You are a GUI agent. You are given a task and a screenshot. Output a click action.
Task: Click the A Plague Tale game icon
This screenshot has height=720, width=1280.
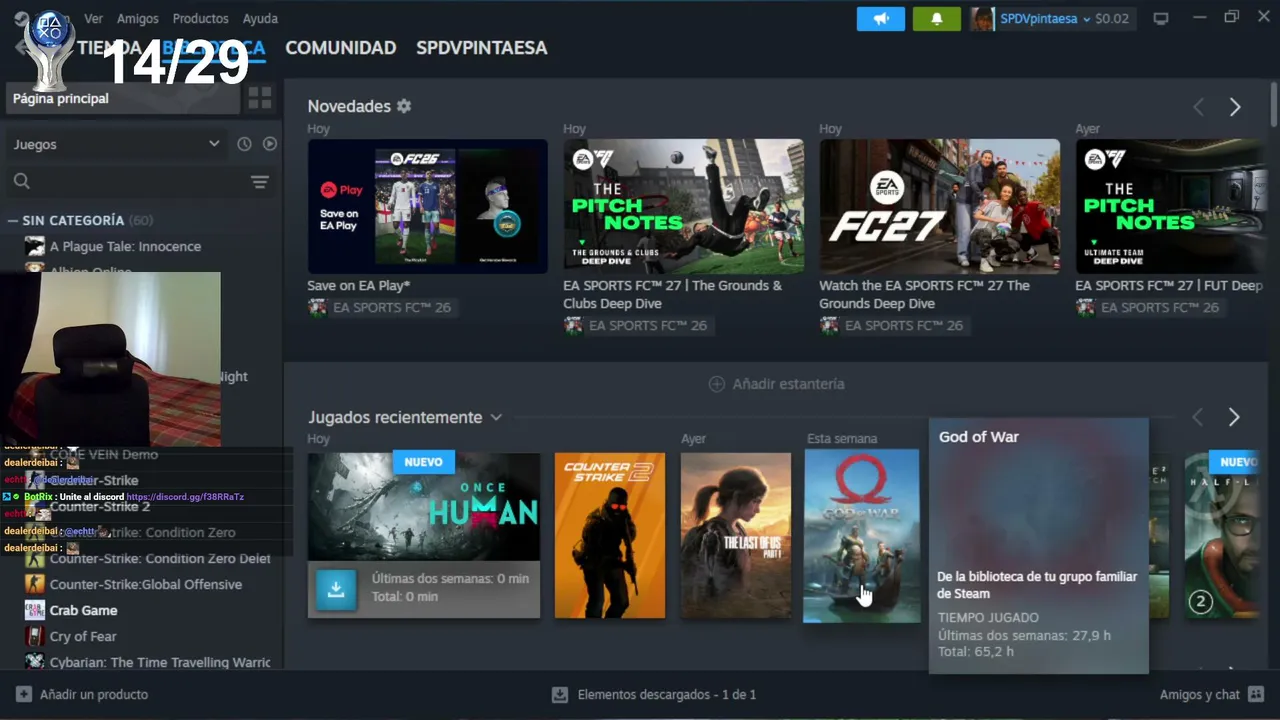[35, 246]
